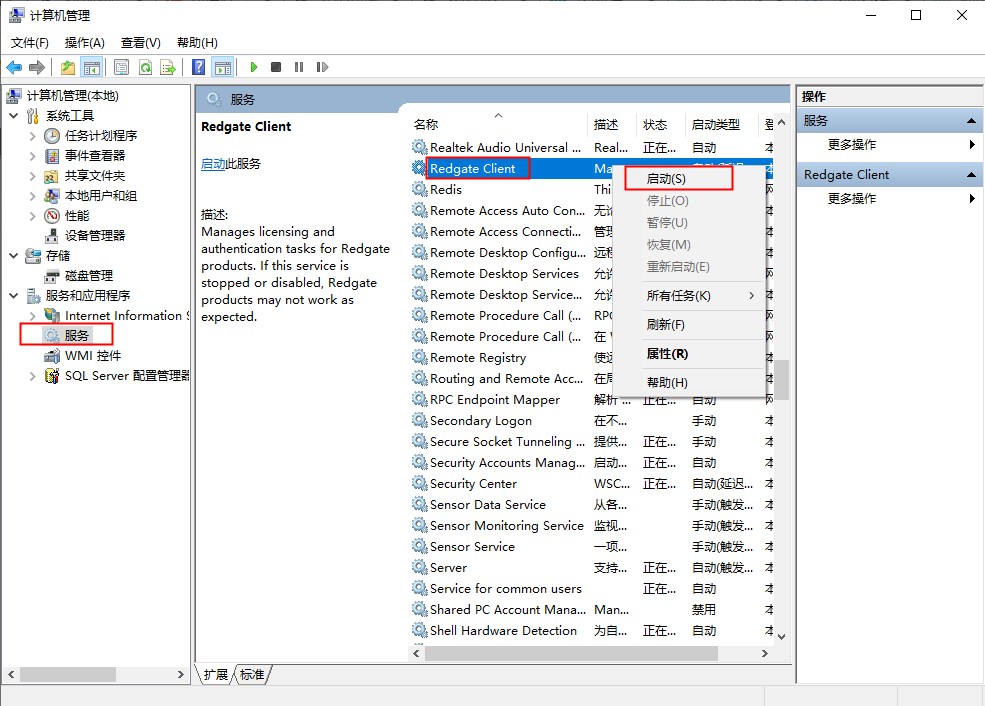
Task: Click the Refresh toolbar icon
Action: [145, 67]
